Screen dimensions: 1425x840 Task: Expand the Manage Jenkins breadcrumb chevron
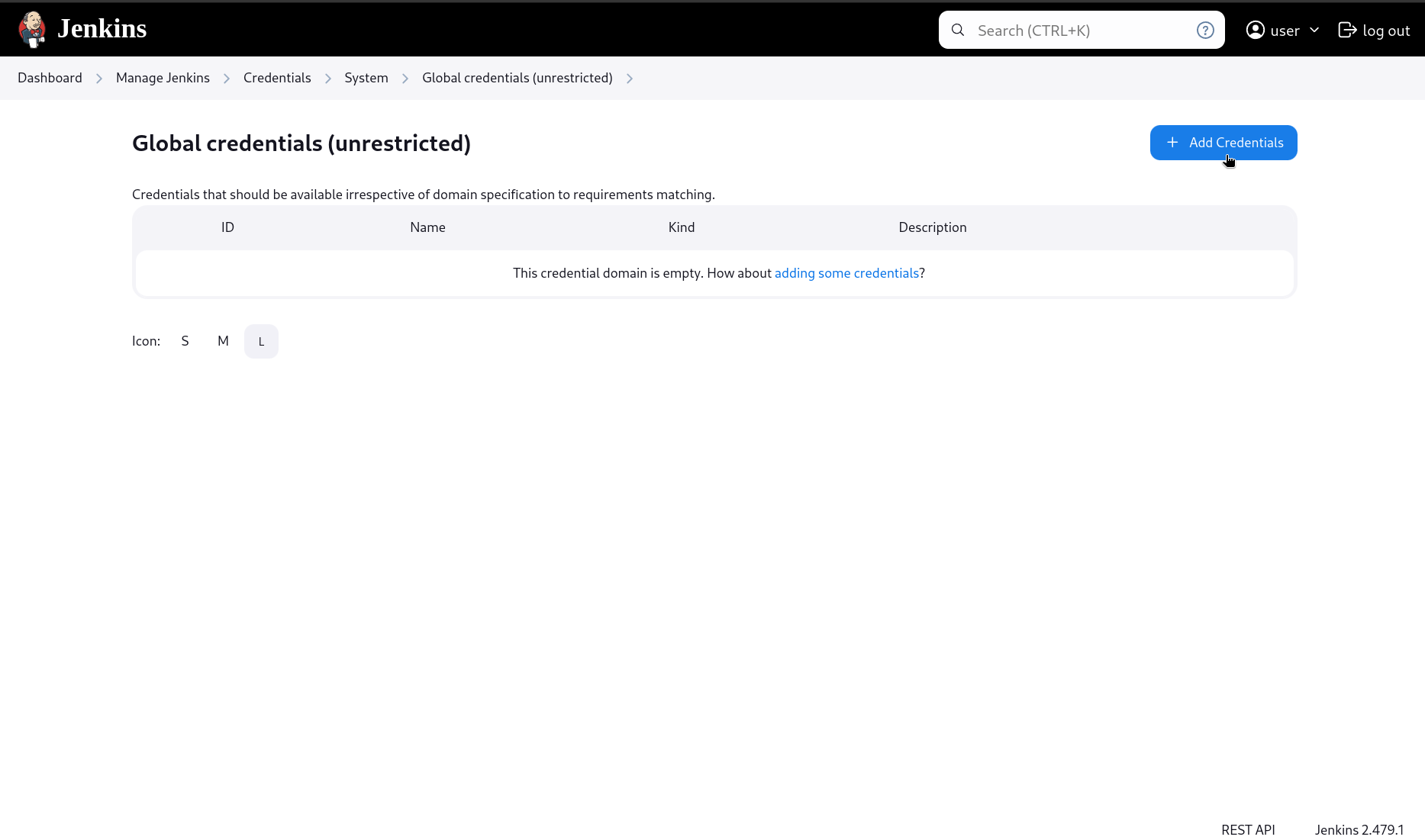226,78
